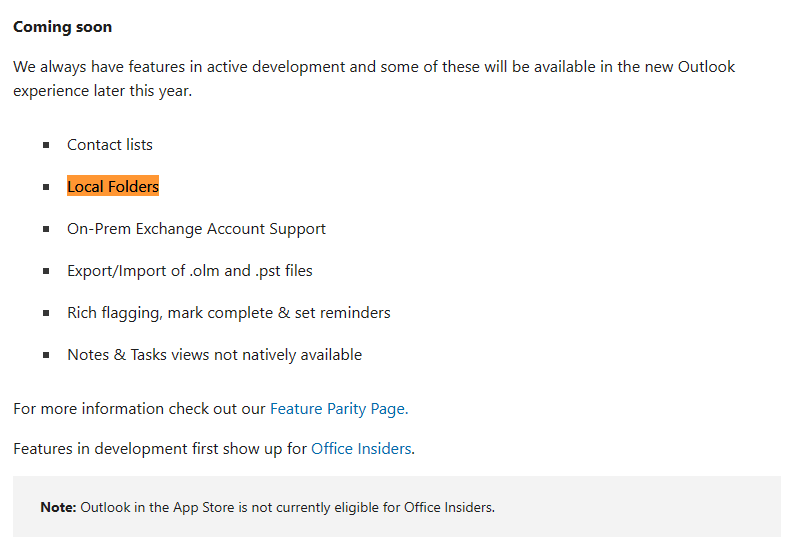Click the bullet beside Export/Import item

[x=46, y=271]
